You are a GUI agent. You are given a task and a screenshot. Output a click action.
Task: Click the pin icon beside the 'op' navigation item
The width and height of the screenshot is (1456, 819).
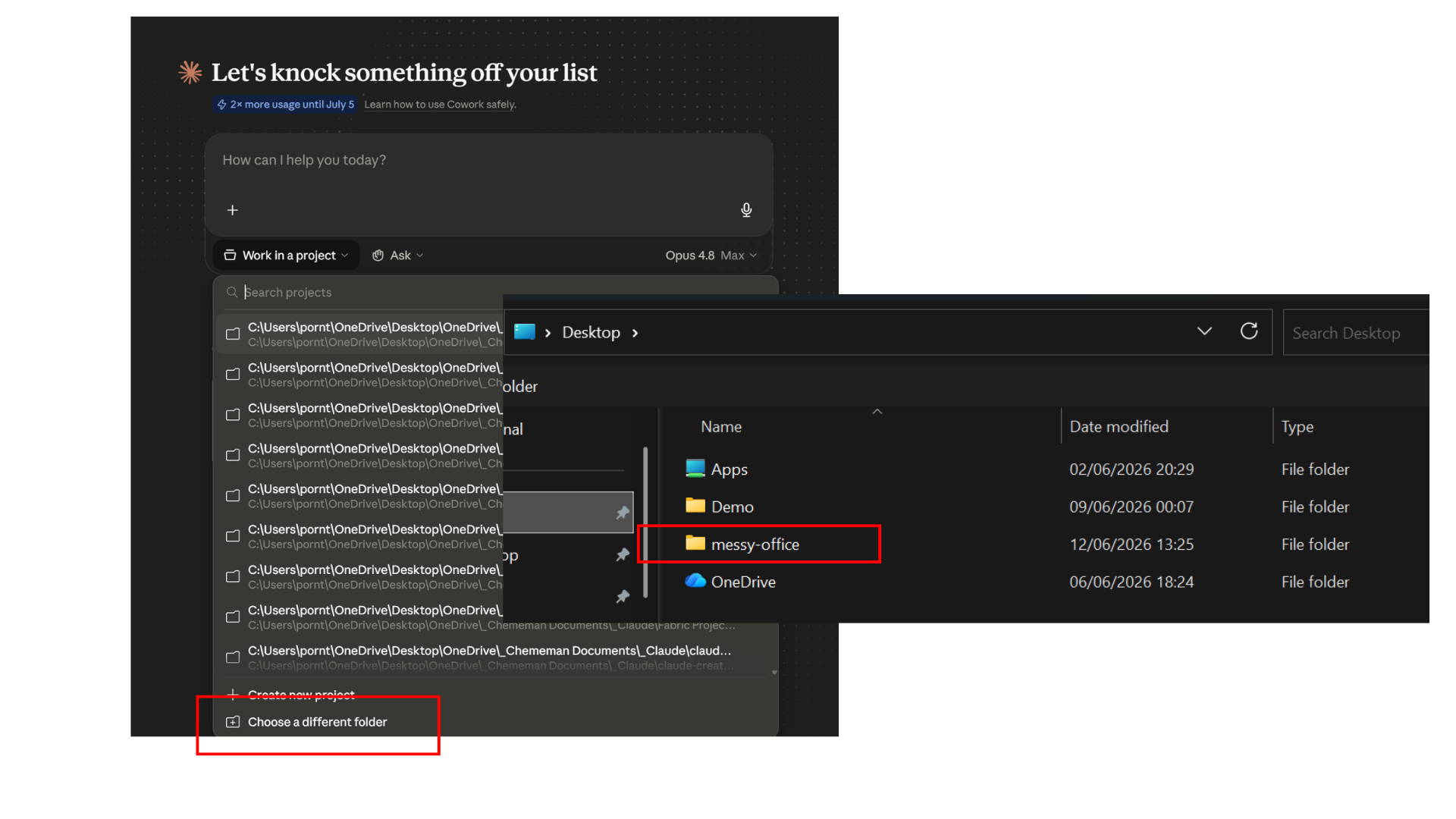(x=623, y=555)
